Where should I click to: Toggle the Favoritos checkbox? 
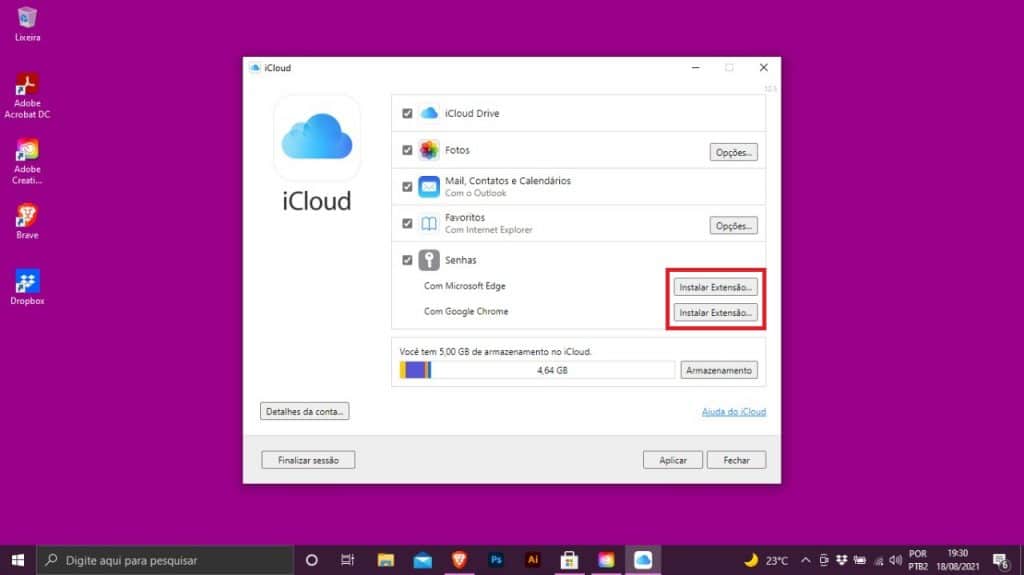pos(408,223)
